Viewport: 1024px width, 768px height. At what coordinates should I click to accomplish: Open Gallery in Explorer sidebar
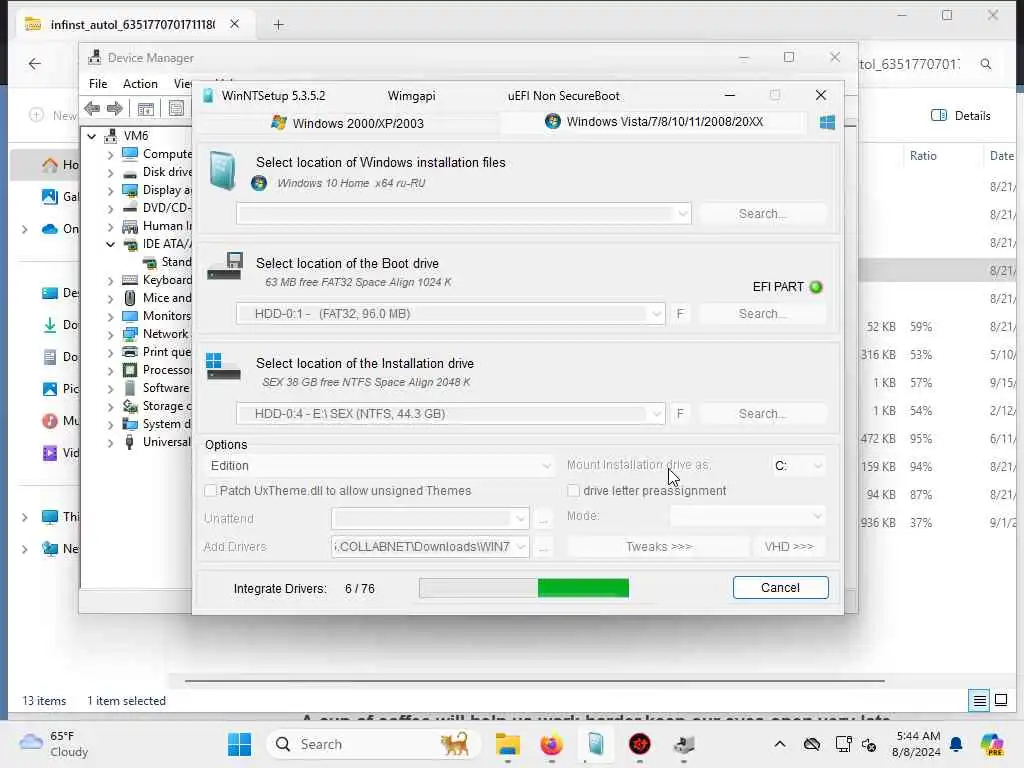pos(60,196)
